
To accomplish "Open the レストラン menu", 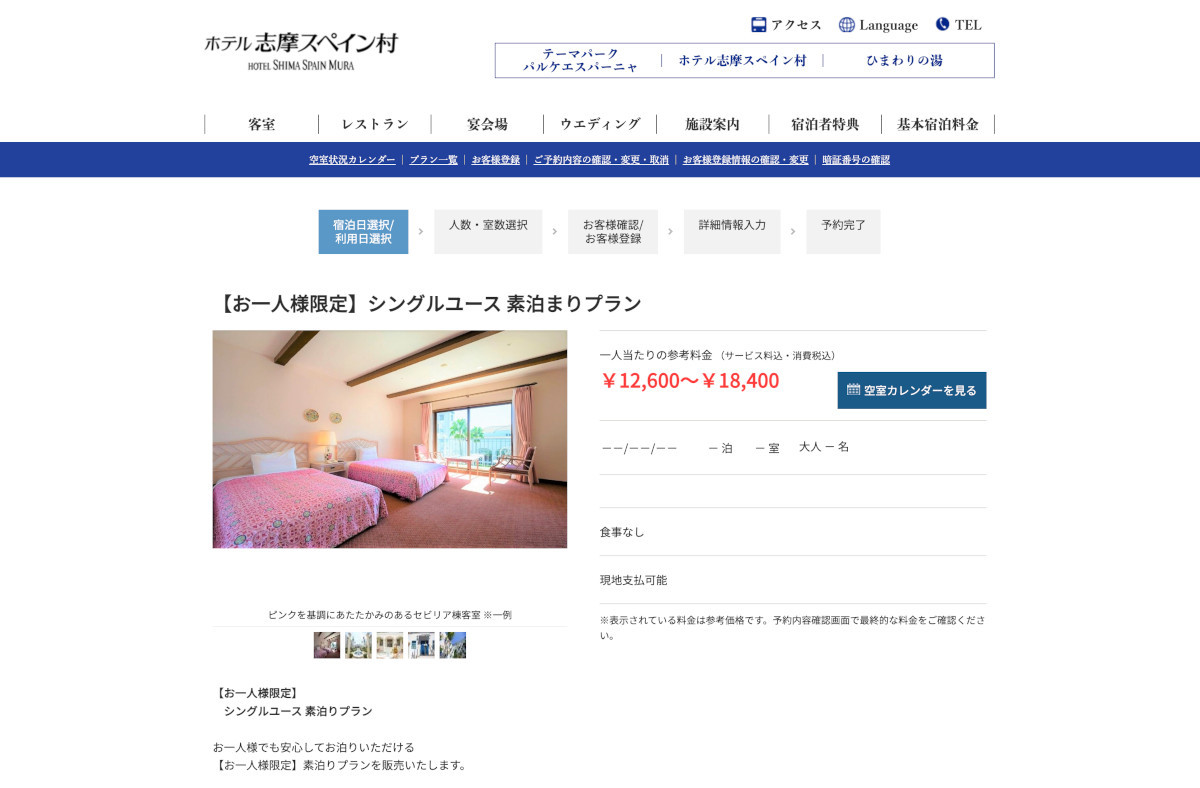I will [x=375, y=124].
